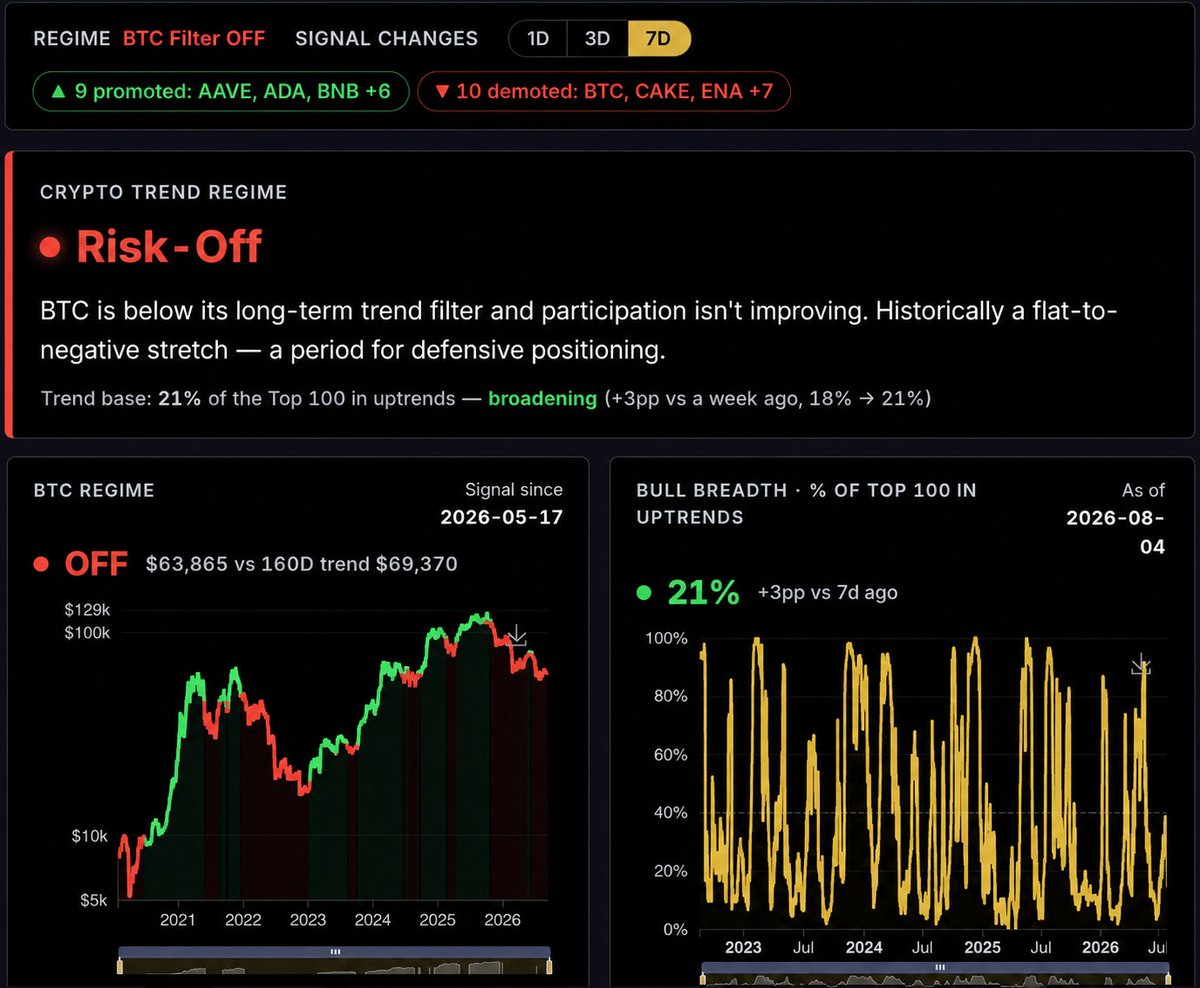Open the 9 promoted coins list
Viewport: 1200px width, 988px height.
pos(220,91)
